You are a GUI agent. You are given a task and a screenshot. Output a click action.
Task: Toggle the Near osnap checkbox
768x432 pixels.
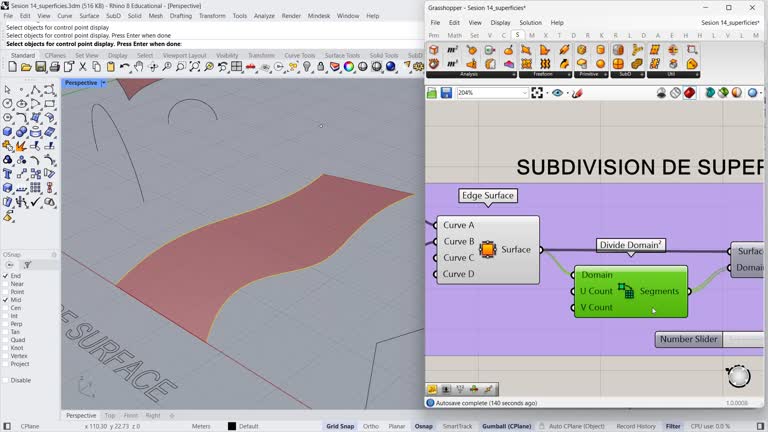click(x=5, y=284)
